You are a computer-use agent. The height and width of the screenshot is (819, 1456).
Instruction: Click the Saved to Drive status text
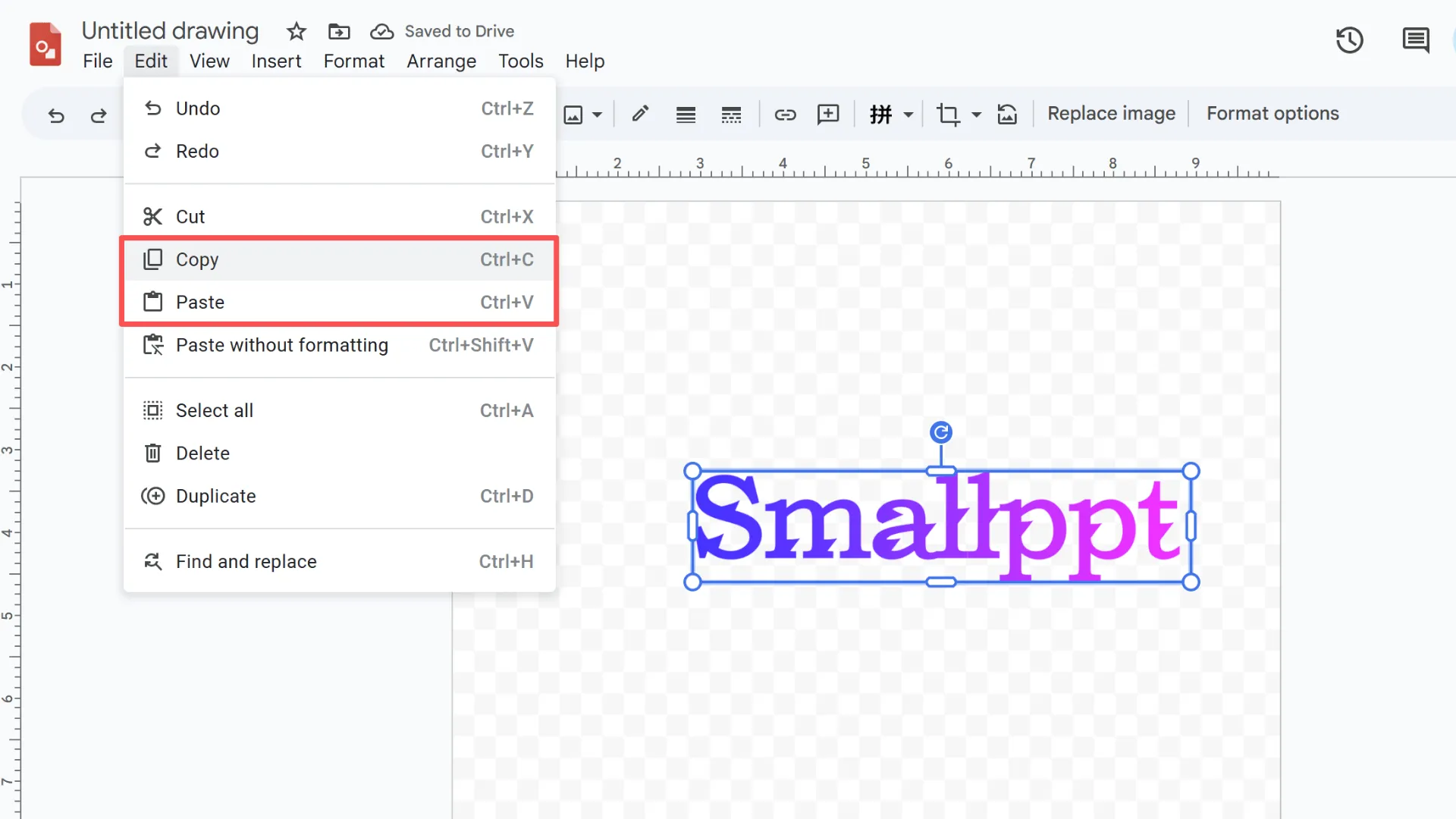[459, 31]
